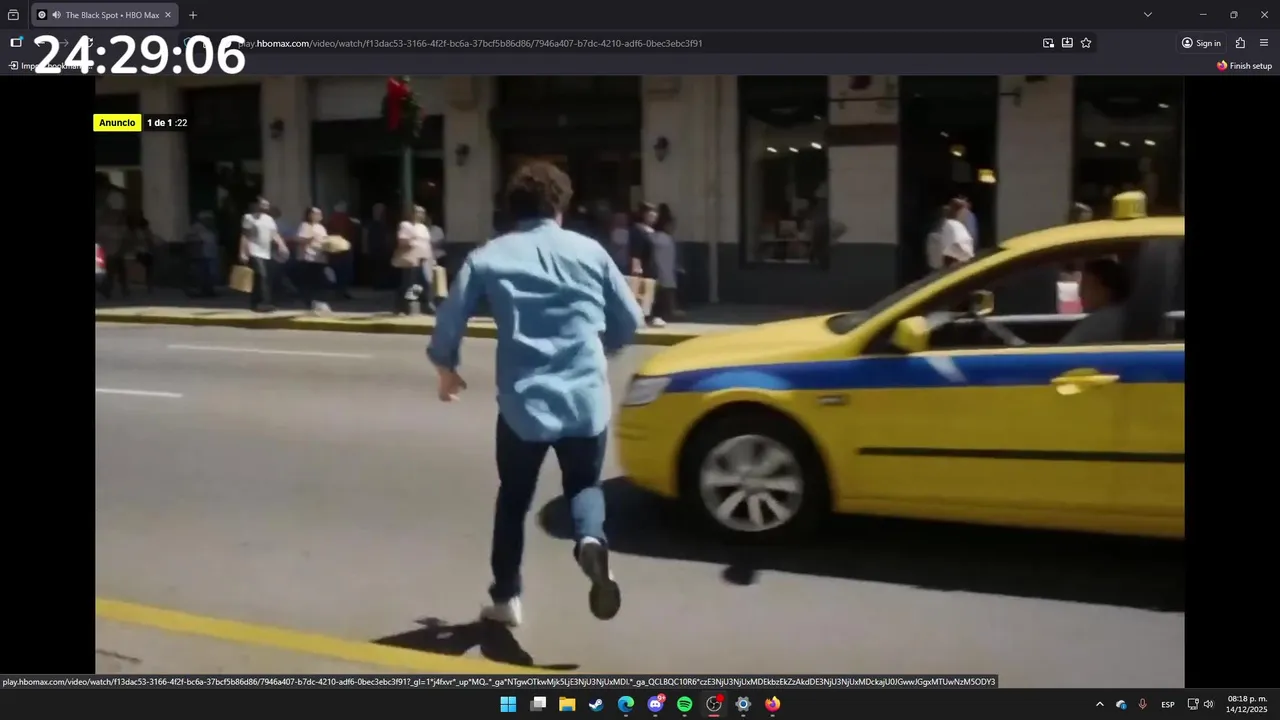Viewport: 1280px width, 720px height.
Task: Select The Black Spot • HBO Max tab
Action: [x=105, y=15]
